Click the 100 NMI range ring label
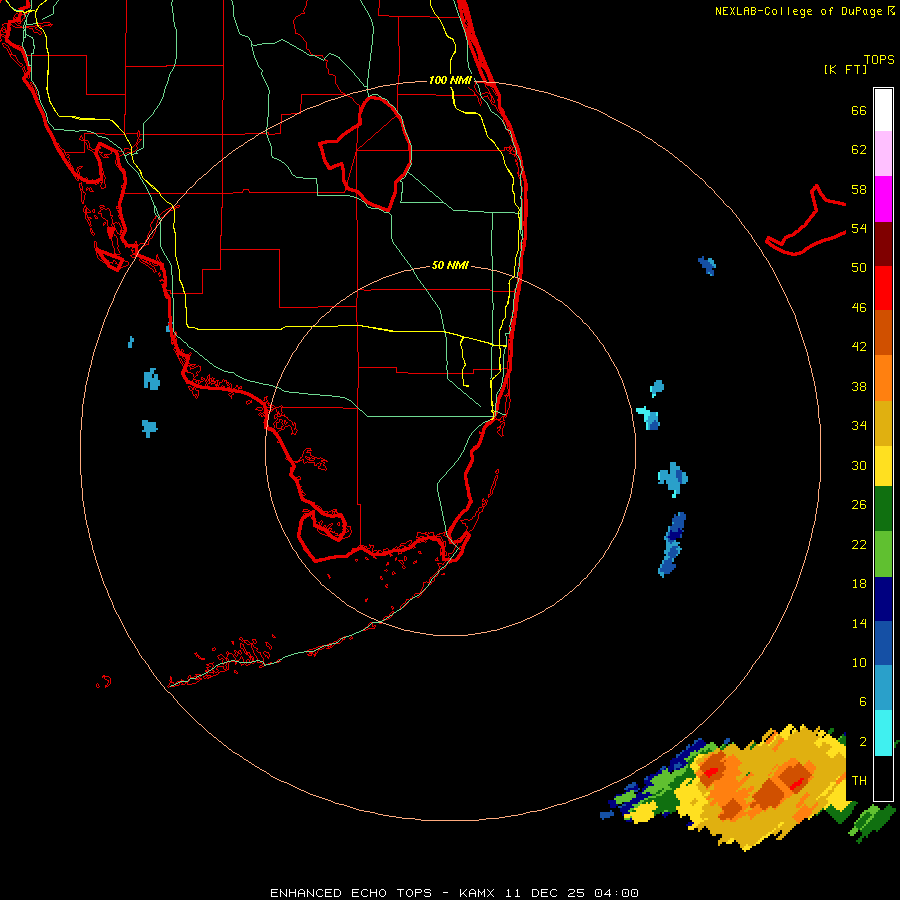Screen dimensions: 900x900 tap(450, 80)
